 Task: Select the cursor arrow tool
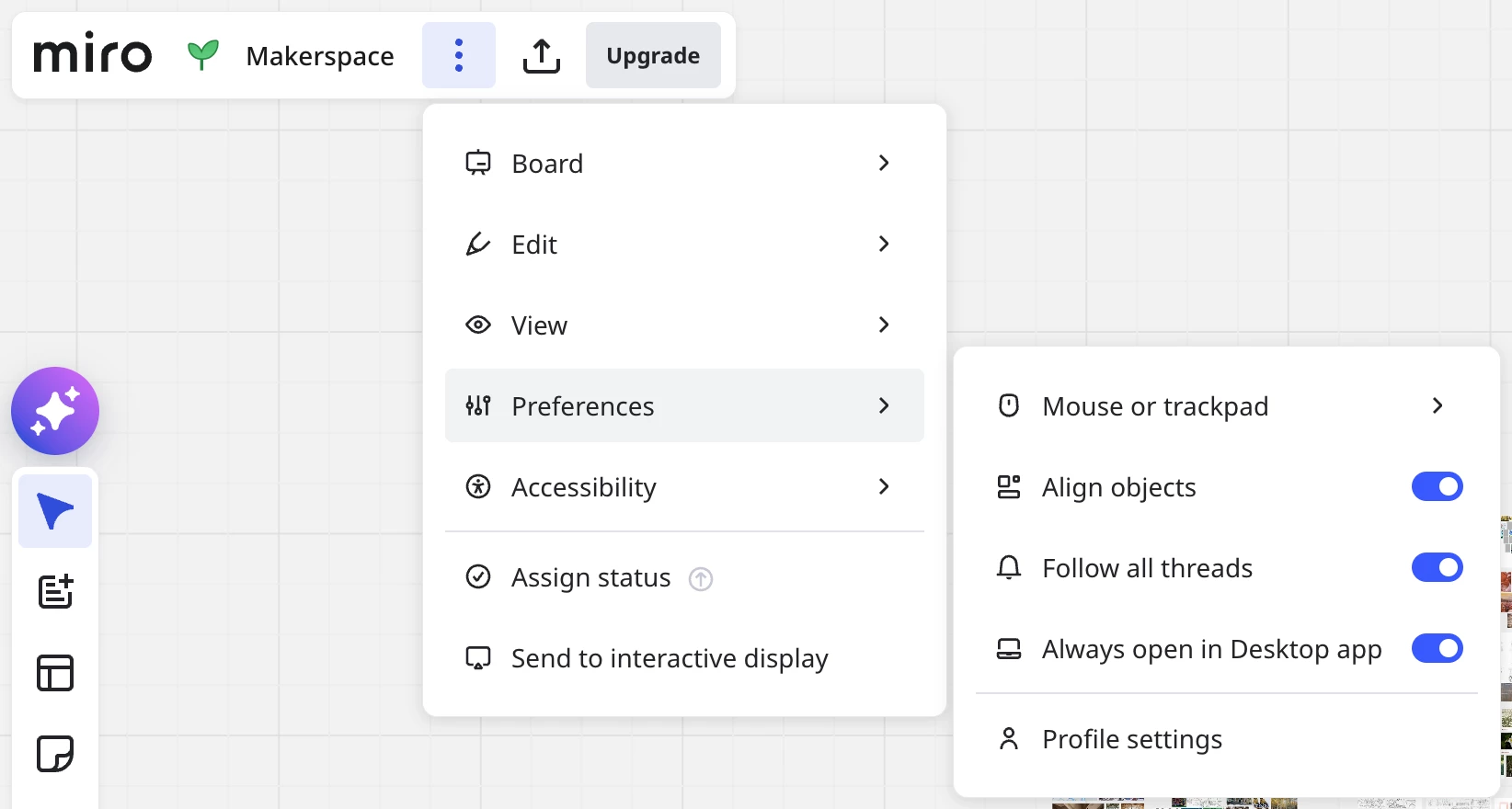coord(55,511)
